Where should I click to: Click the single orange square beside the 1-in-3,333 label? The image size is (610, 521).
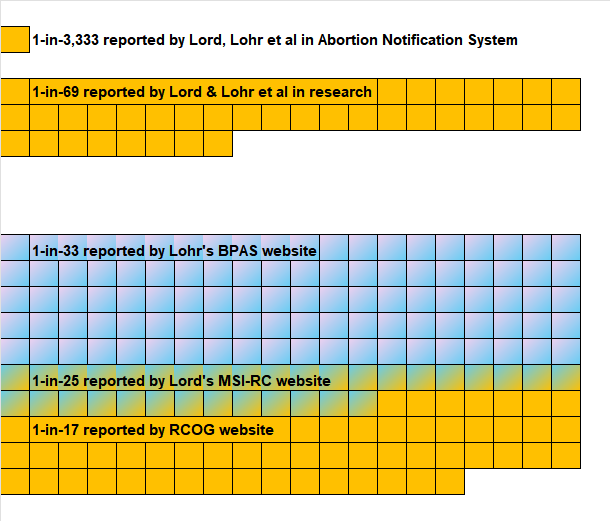[x=15, y=40]
